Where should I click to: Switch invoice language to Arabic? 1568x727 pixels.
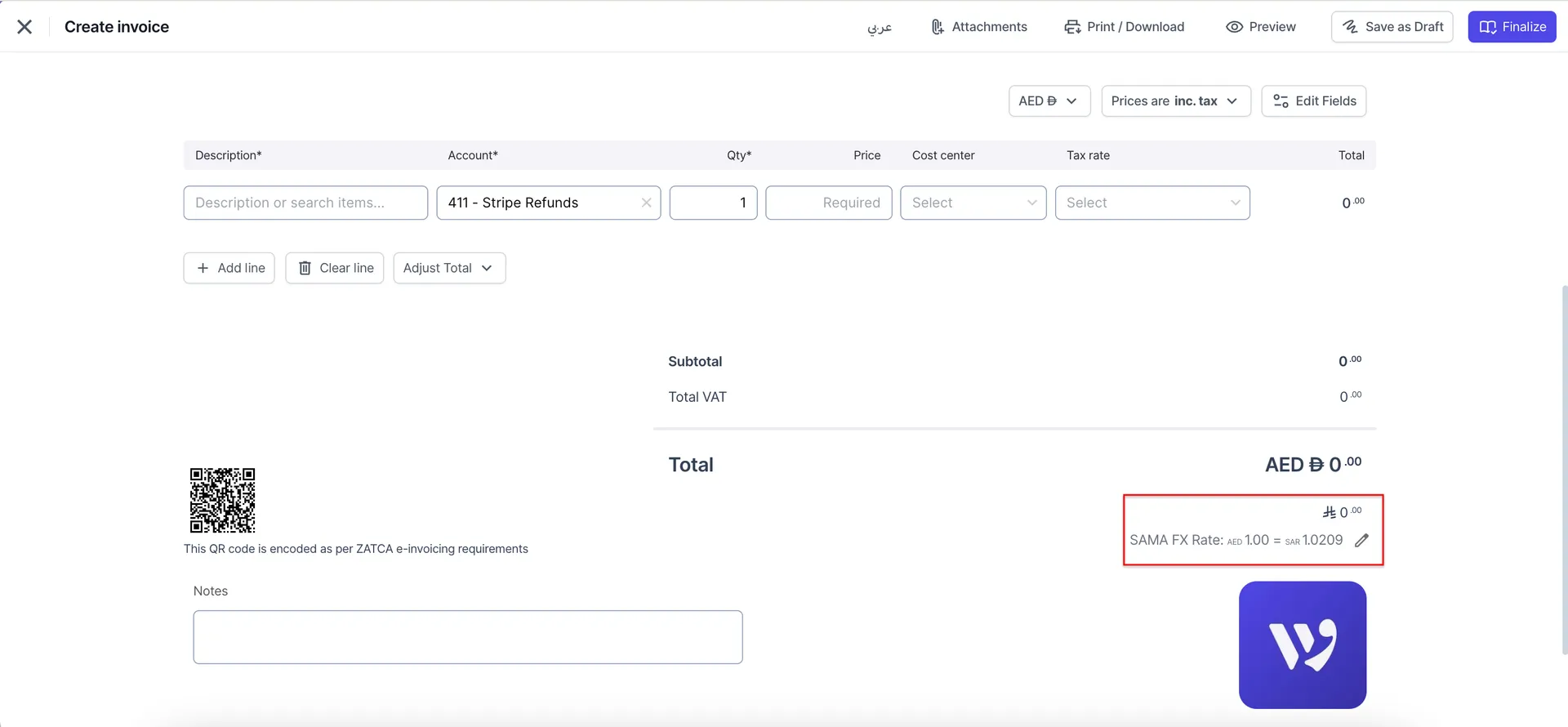(879, 27)
